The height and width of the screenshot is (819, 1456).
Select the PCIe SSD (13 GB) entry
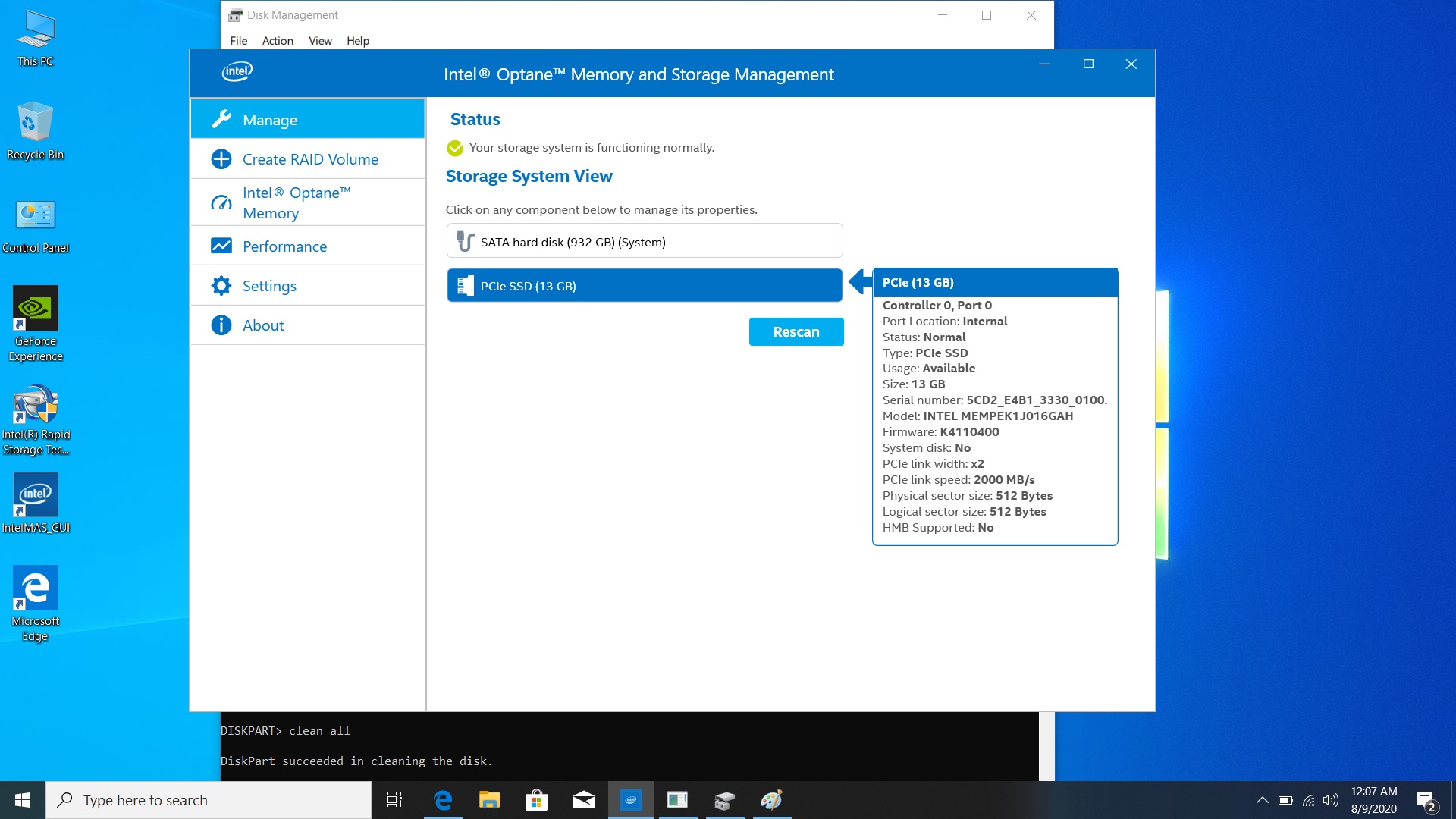pos(644,286)
